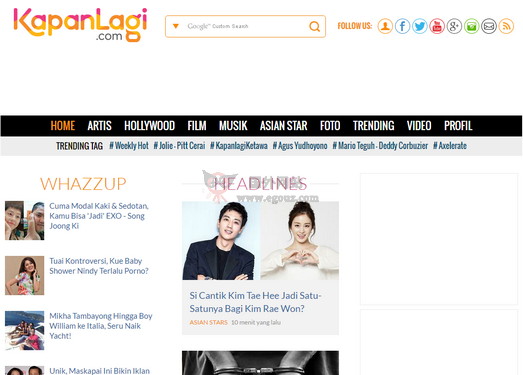Open the ASIAN STAR menu item
The width and height of the screenshot is (523, 375).
pos(284,126)
